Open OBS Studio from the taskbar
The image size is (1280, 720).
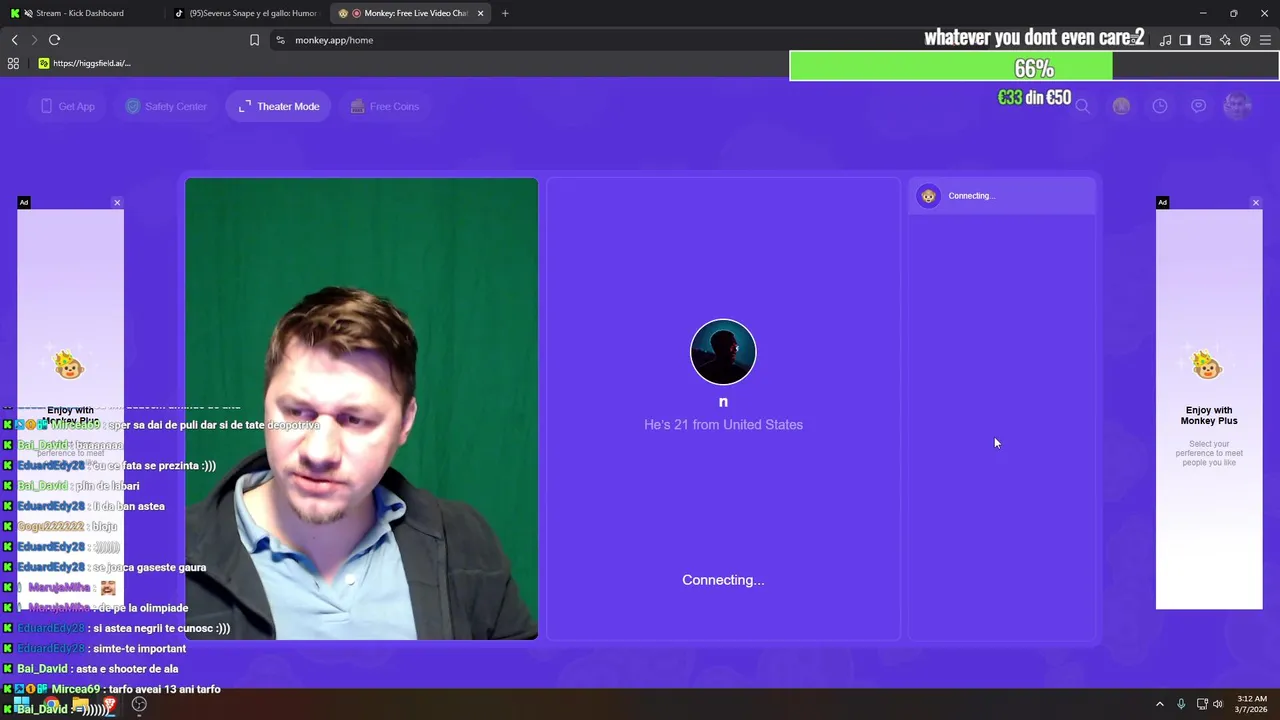(139, 704)
